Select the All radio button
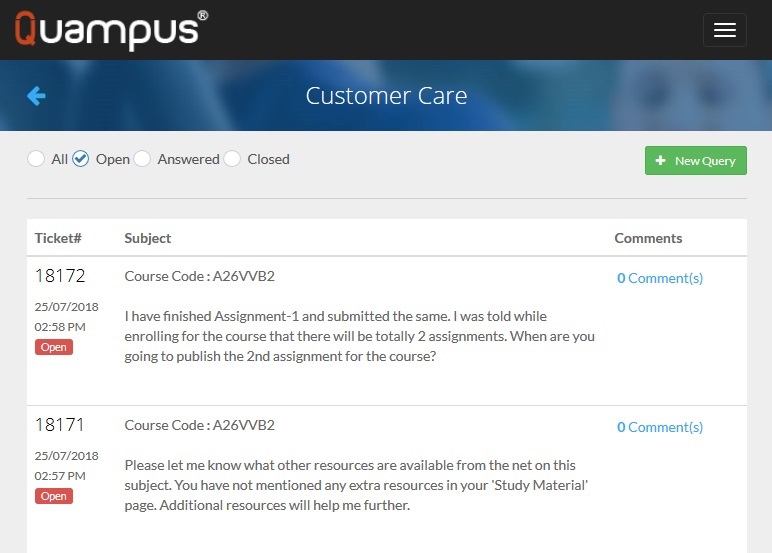The image size is (772, 553). [36, 159]
